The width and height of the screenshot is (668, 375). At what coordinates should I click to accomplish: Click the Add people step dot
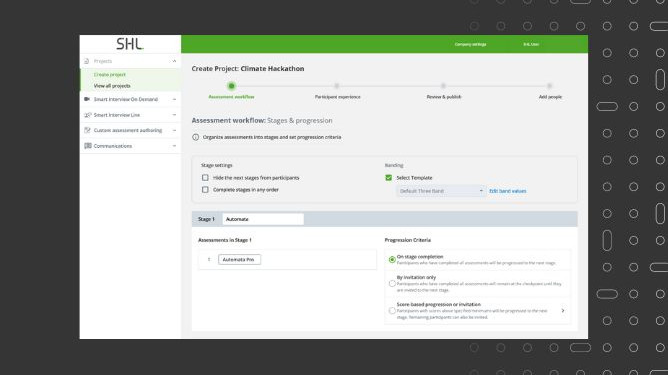[550, 86]
